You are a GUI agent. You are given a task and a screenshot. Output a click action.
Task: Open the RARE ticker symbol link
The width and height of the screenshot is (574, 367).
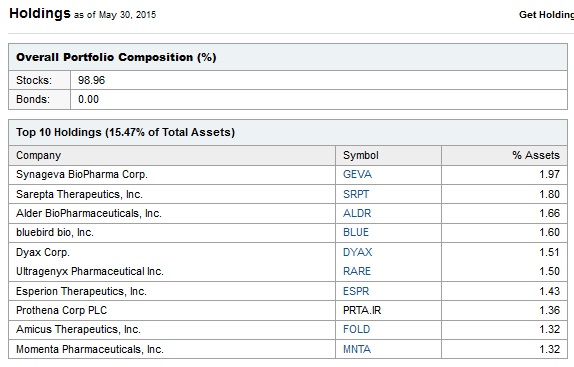pyautogui.click(x=357, y=271)
